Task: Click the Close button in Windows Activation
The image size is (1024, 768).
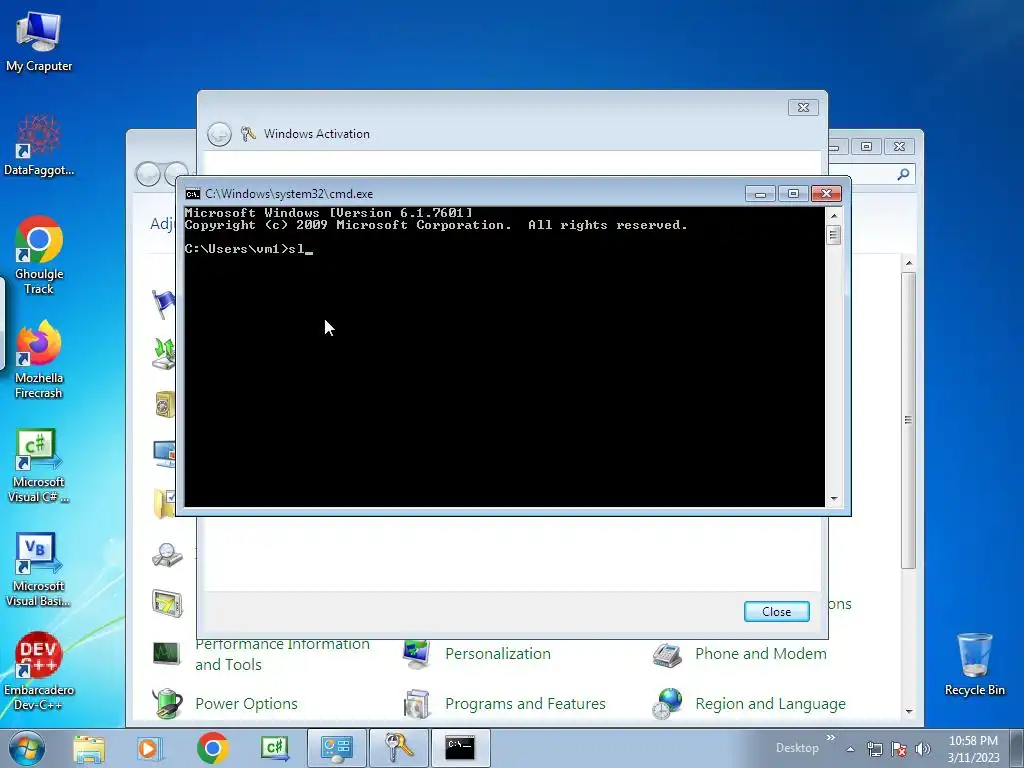Action: pyautogui.click(x=776, y=612)
